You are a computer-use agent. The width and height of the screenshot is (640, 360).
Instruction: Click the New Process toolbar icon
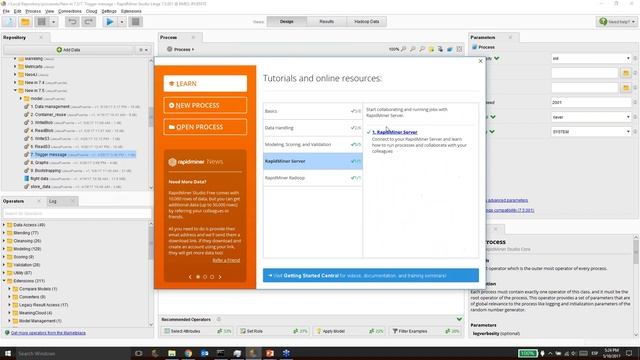(9, 22)
